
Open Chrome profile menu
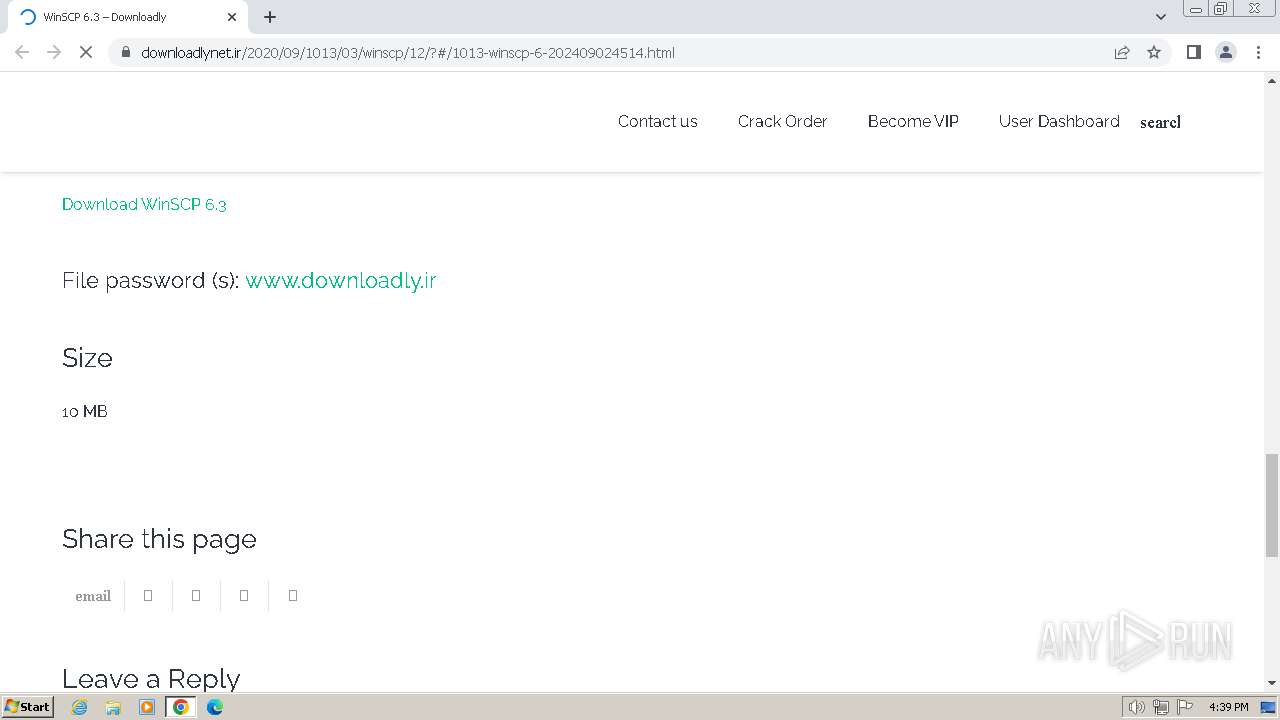1226,52
